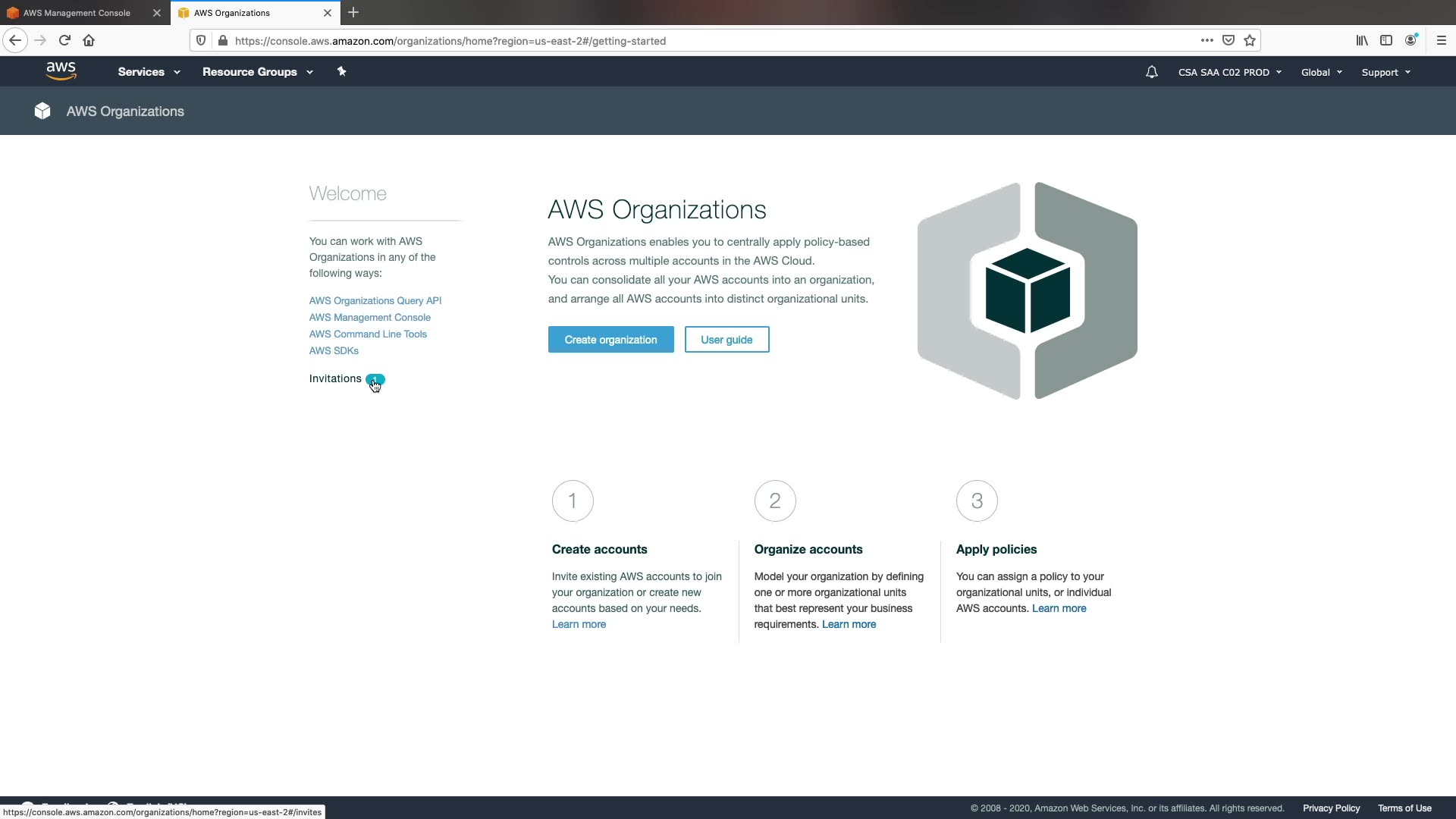Open the Invitations link
The height and width of the screenshot is (819, 1456).
coord(335,378)
